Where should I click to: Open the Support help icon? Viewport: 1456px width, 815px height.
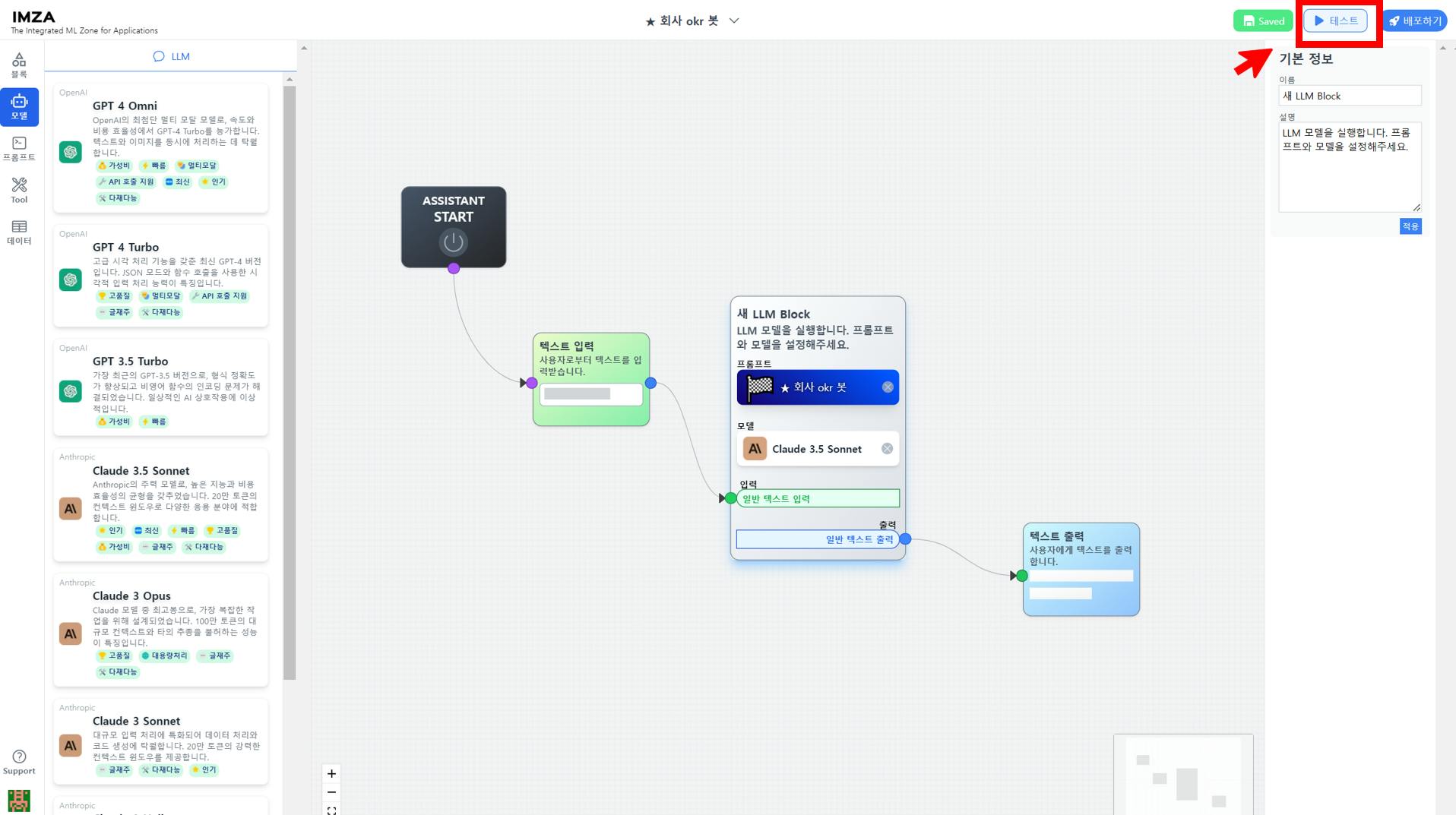[x=19, y=763]
